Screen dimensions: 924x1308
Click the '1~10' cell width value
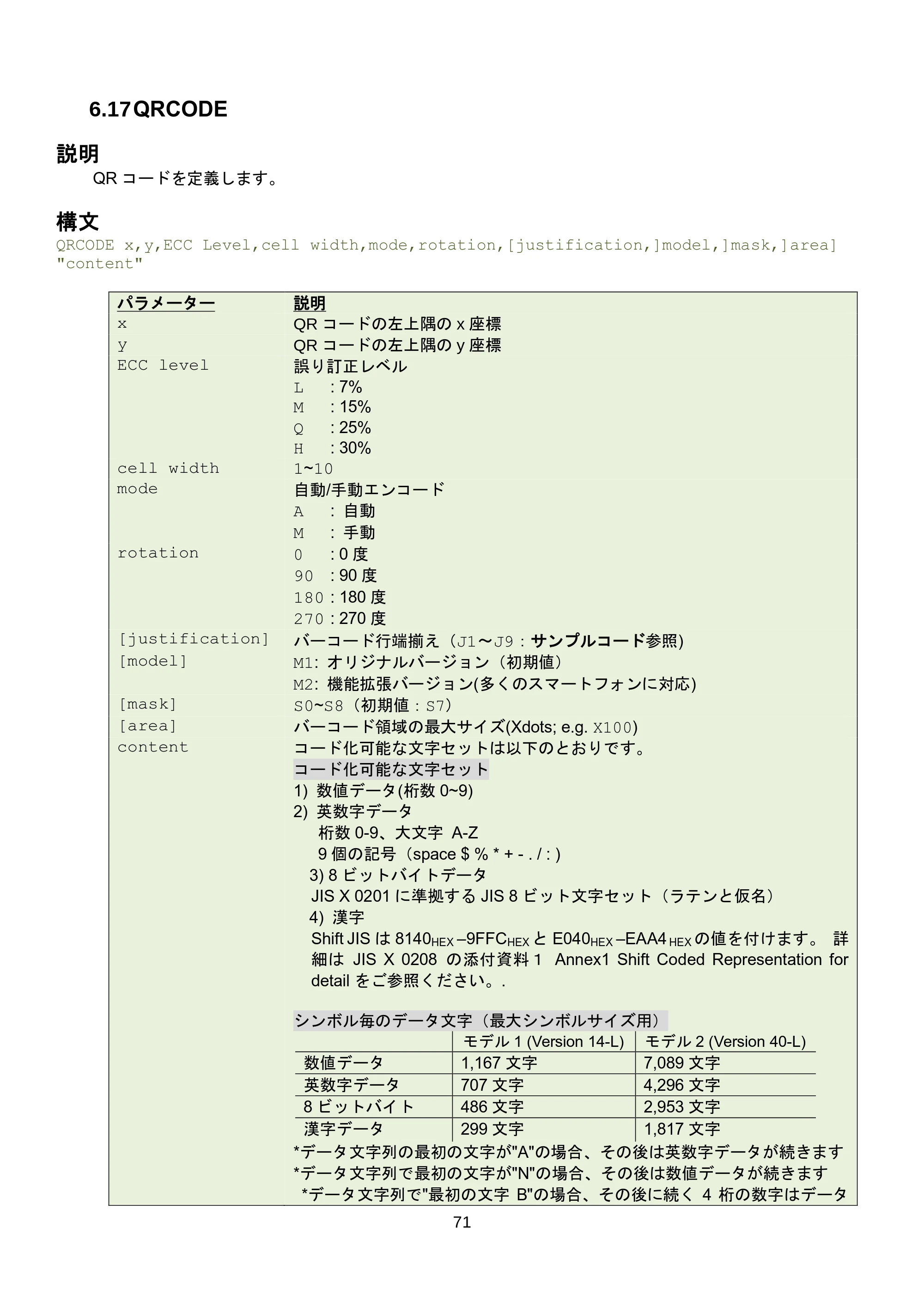[x=313, y=469]
